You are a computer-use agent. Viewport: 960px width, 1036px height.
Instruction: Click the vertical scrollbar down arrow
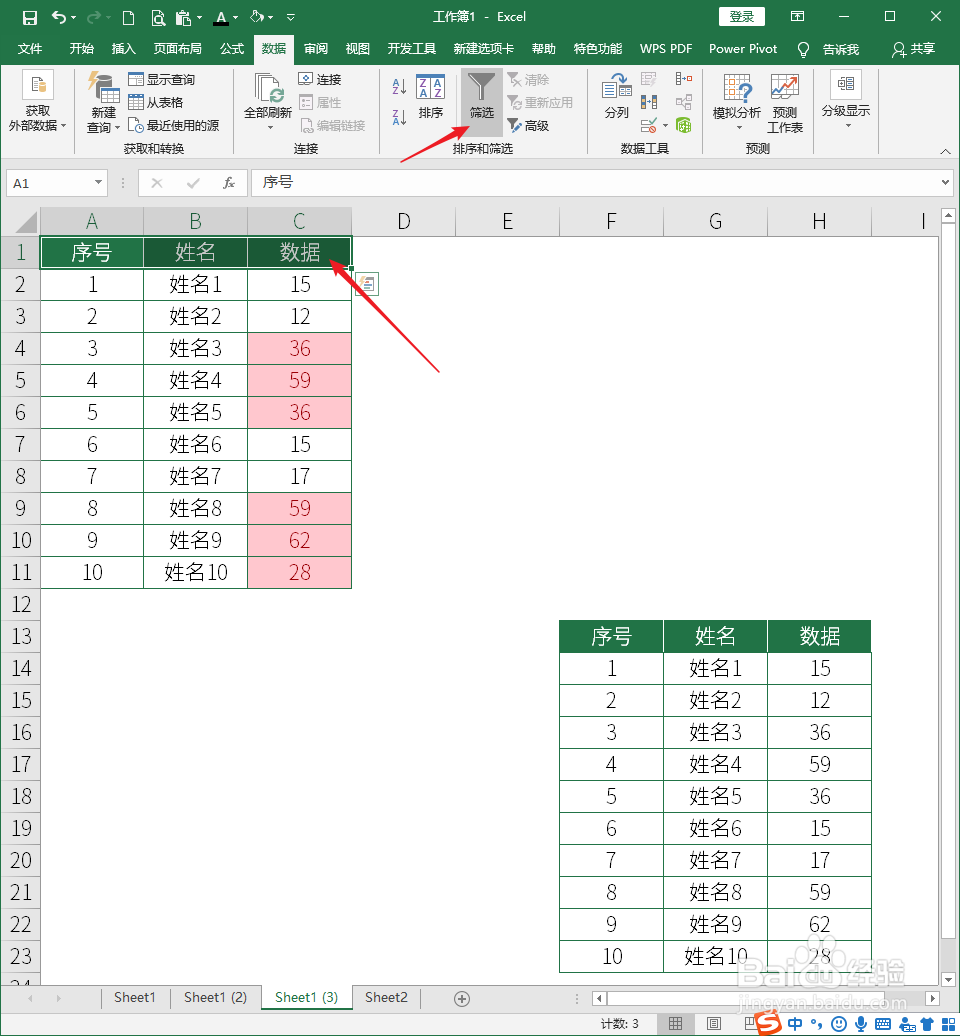(x=948, y=979)
